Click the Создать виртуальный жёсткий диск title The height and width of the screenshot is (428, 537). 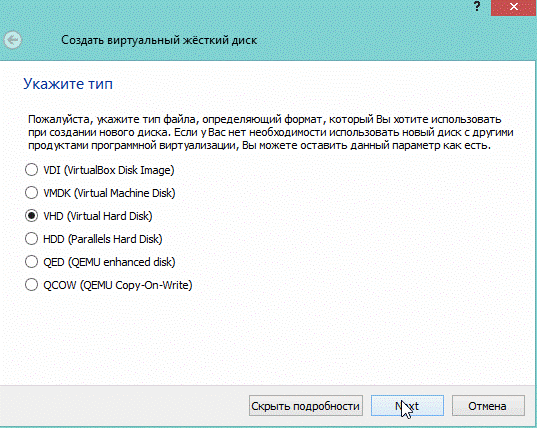[x=159, y=40]
